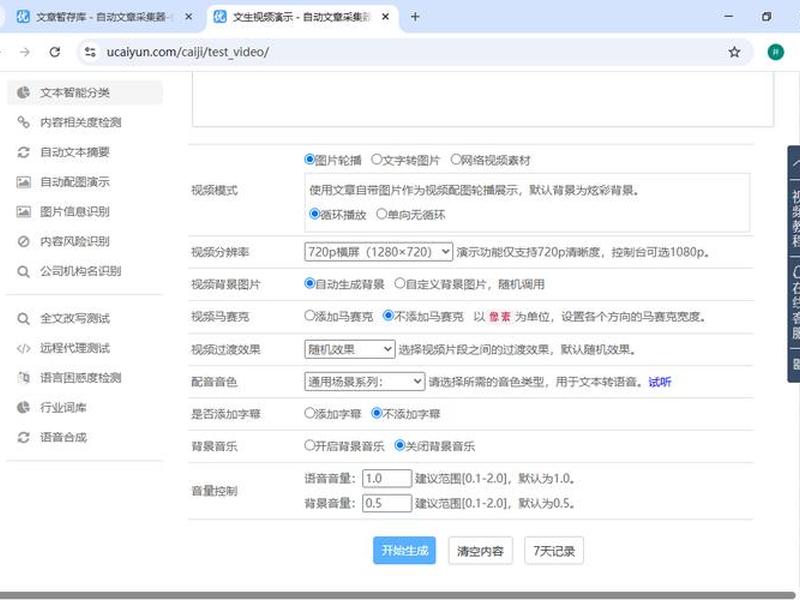This screenshot has height=600, width=800.
Task: Click the article text area at top
Action: (x=483, y=99)
